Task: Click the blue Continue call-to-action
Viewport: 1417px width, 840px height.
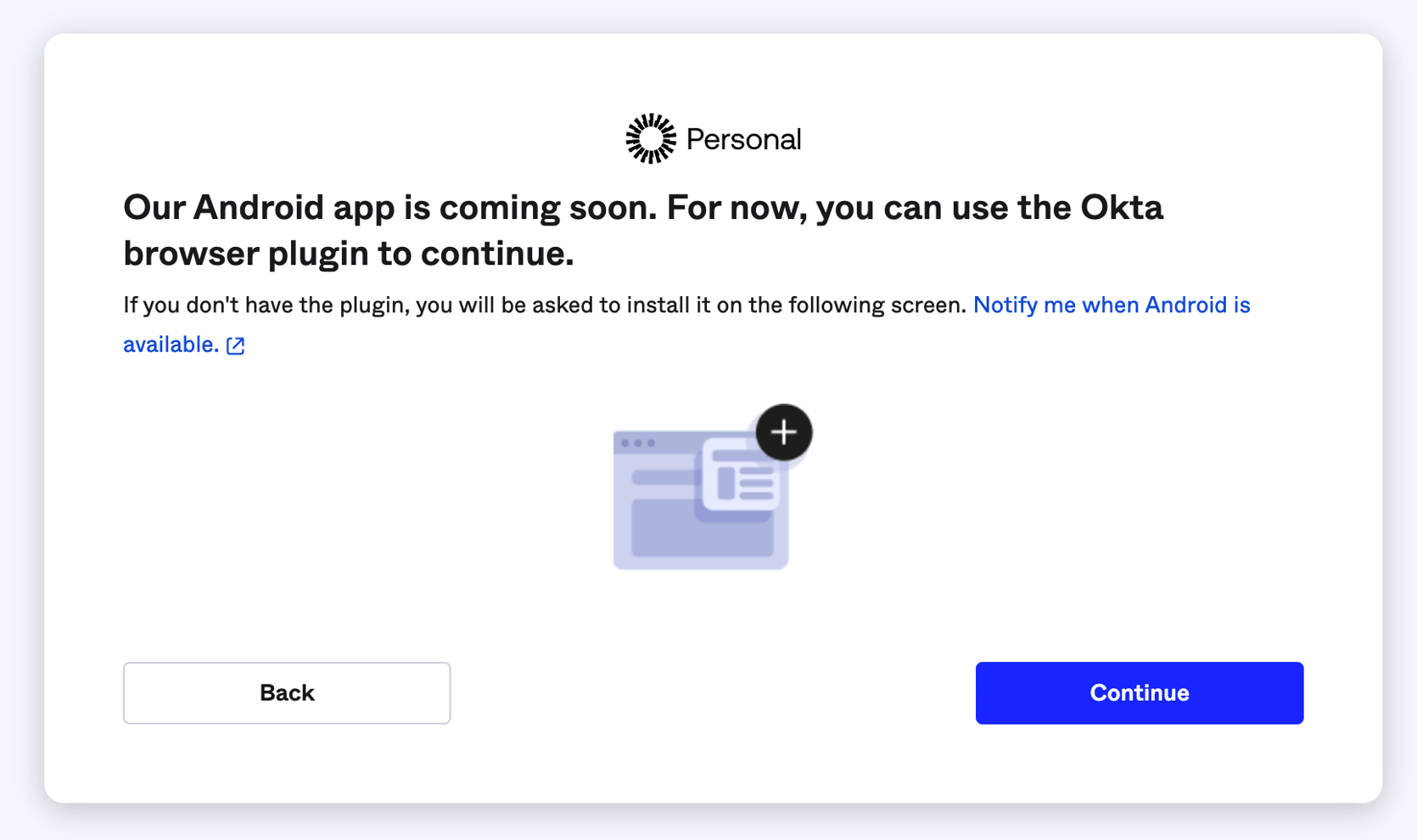Action: click(1139, 692)
